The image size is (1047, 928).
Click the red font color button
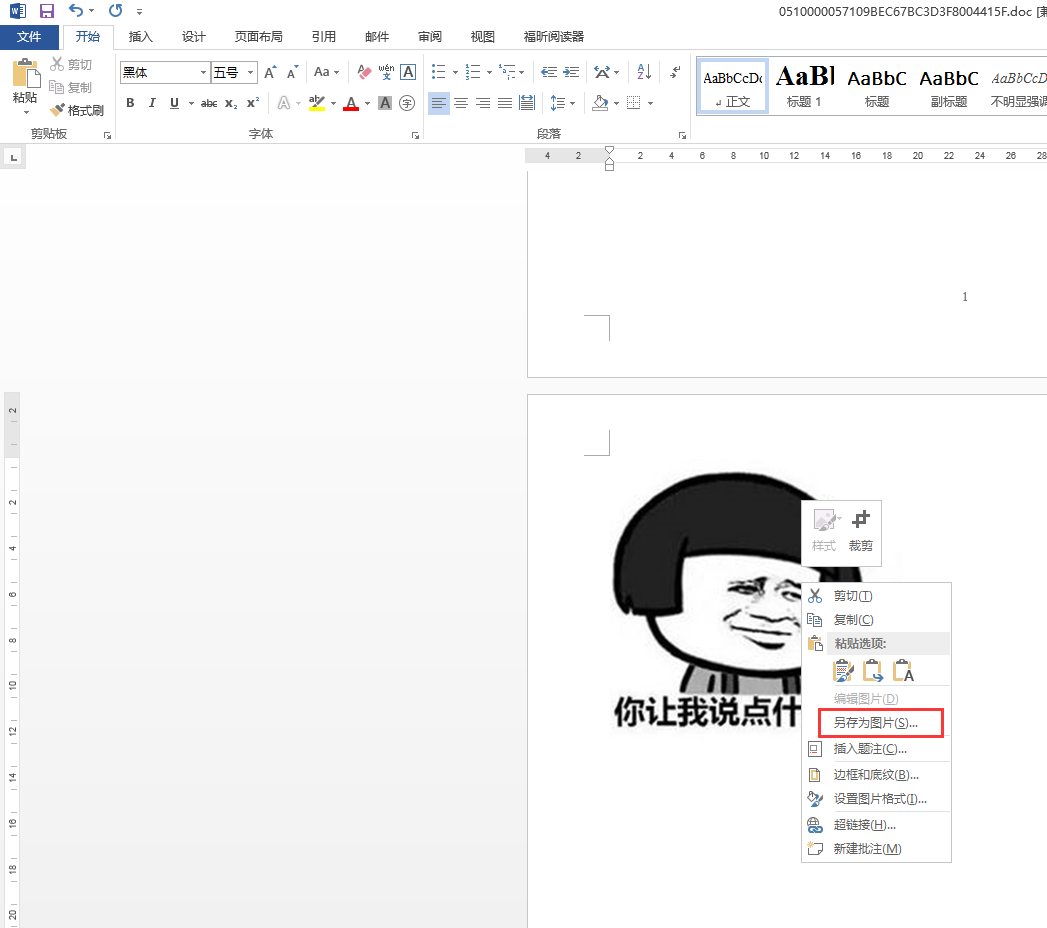click(350, 103)
